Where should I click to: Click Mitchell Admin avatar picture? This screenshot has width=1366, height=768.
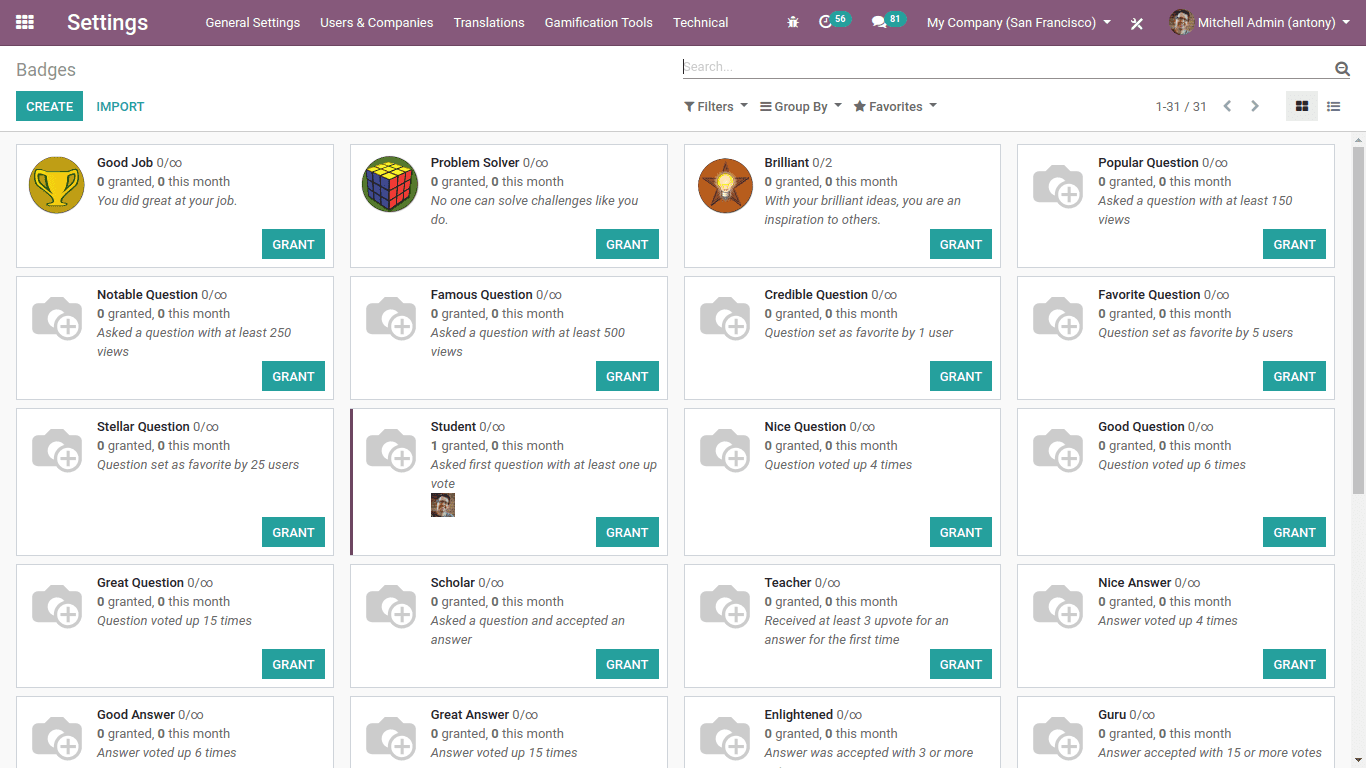1181,22
